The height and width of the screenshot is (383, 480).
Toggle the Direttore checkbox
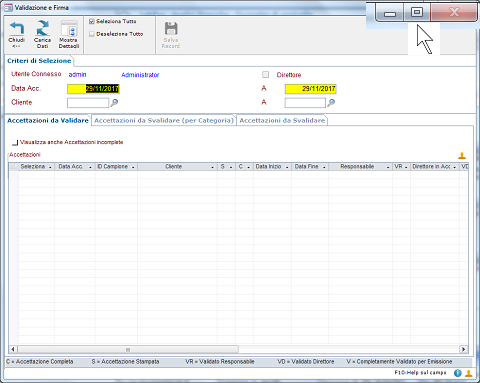[265, 75]
